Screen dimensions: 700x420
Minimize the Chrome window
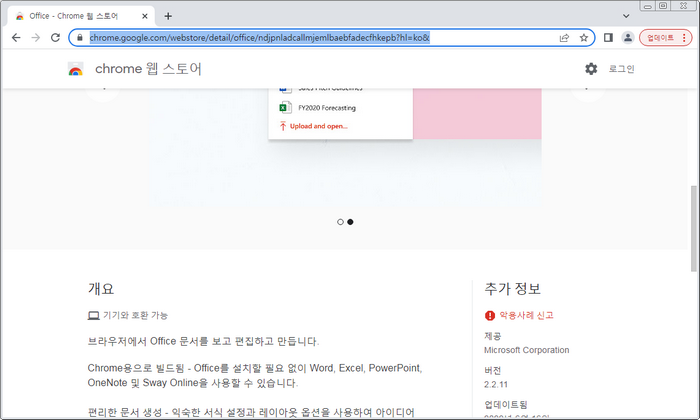tap(647, 6)
